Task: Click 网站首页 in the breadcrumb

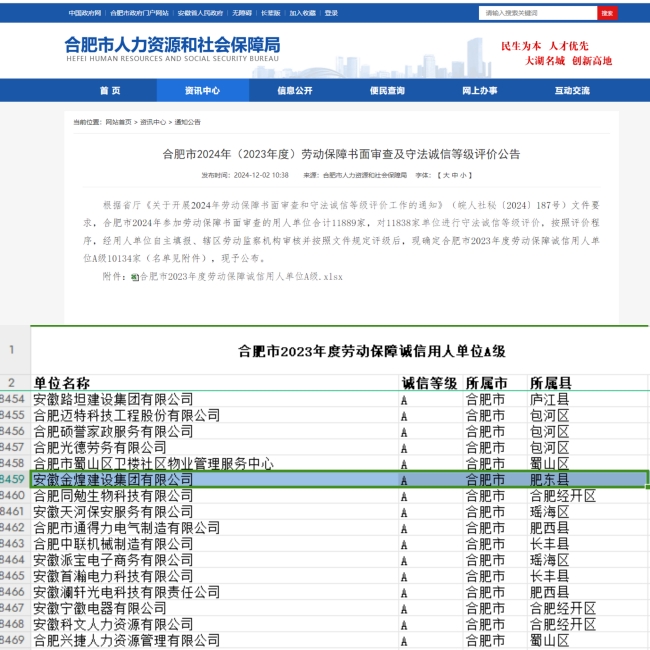Action: (118, 122)
